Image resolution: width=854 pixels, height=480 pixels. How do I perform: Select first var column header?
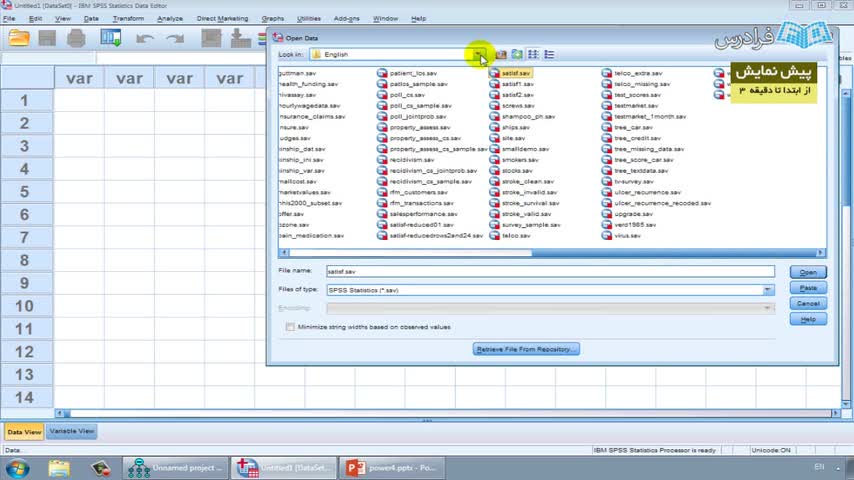pos(79,78)
